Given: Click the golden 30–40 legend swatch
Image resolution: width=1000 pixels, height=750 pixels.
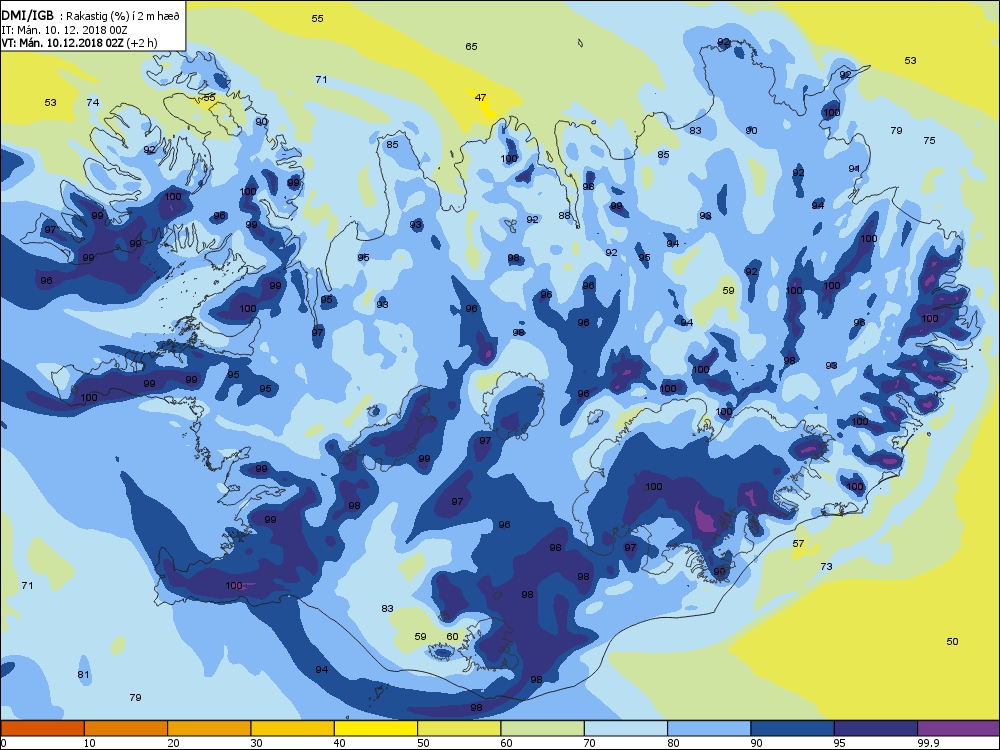Looking at the screenshot, I should pos(293,728).
